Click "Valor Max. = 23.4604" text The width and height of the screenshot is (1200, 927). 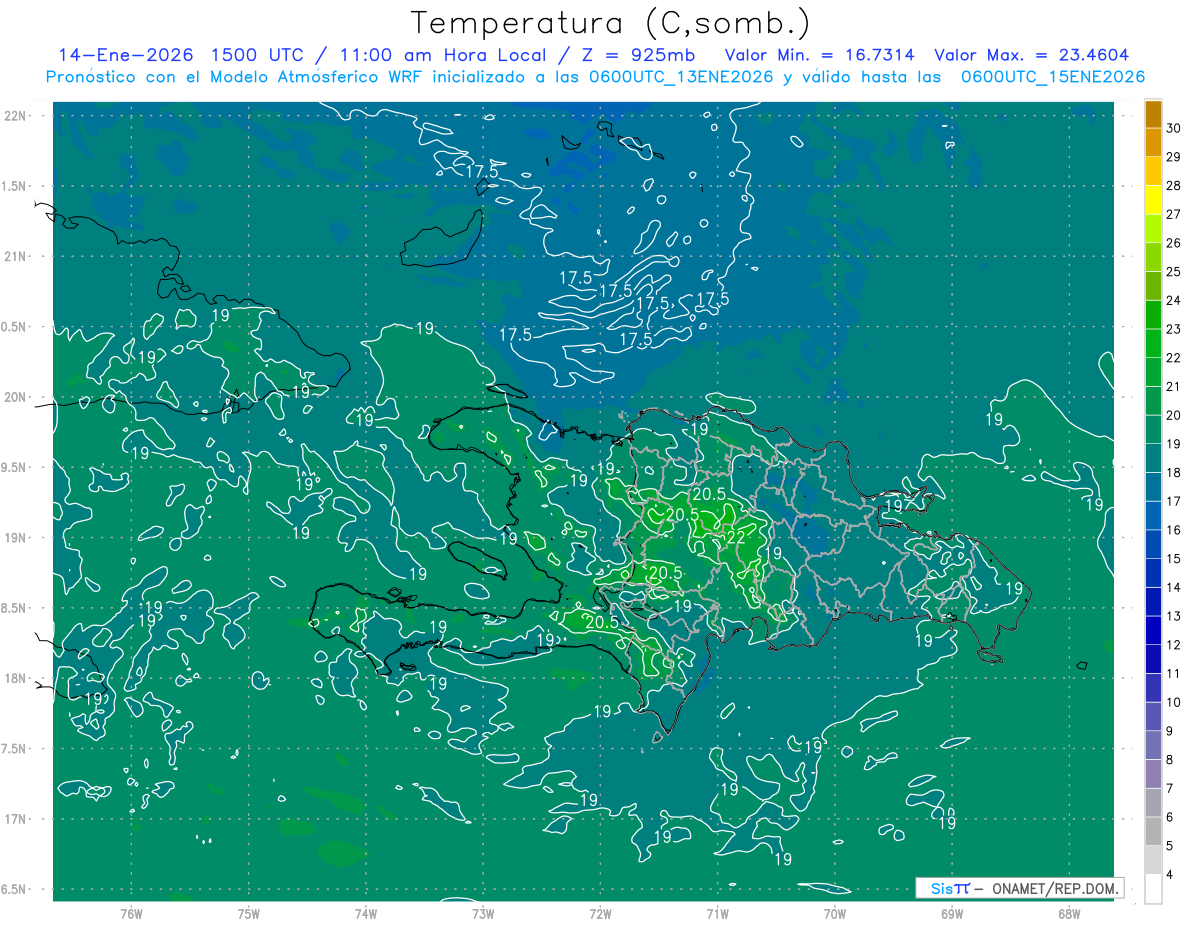pyautogui.click(x=1031, y=55)
